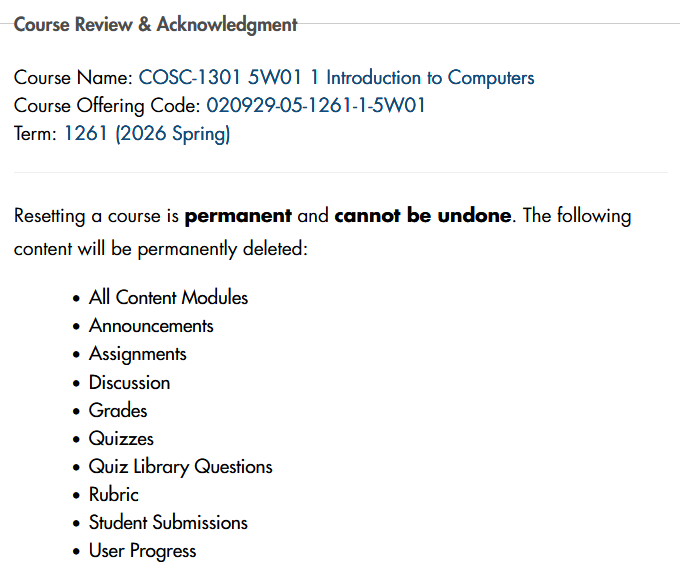
Task: Click the User Progress list item
Action: (142, 552)
